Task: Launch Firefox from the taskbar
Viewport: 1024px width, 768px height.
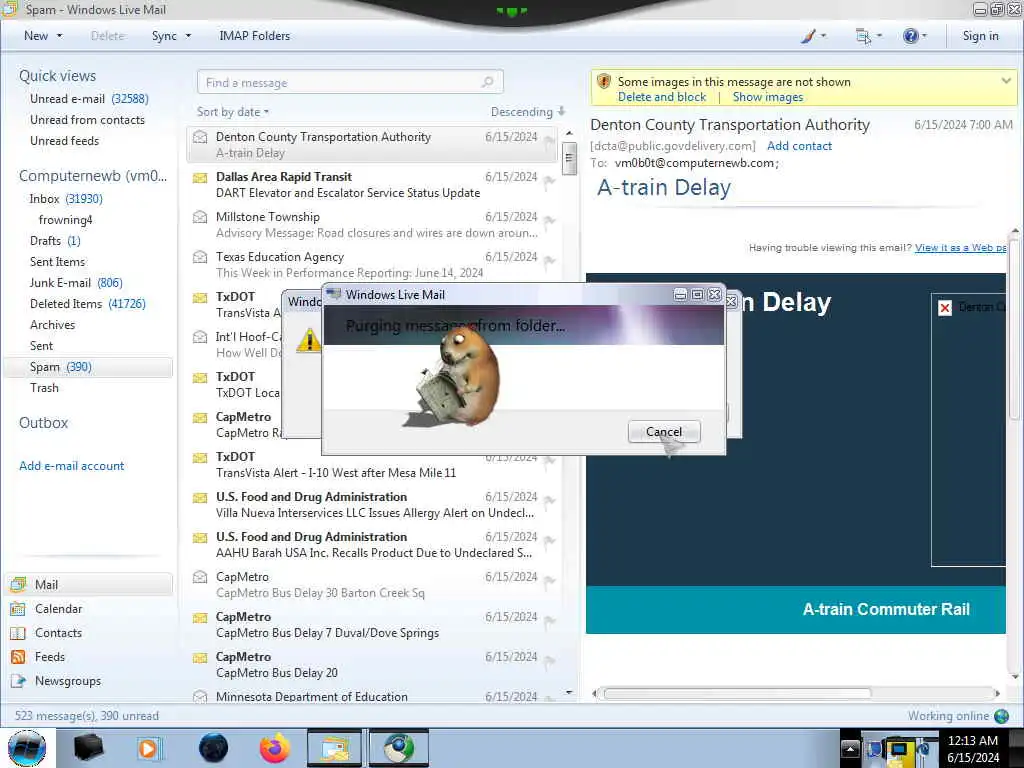Action: (275, 748)
